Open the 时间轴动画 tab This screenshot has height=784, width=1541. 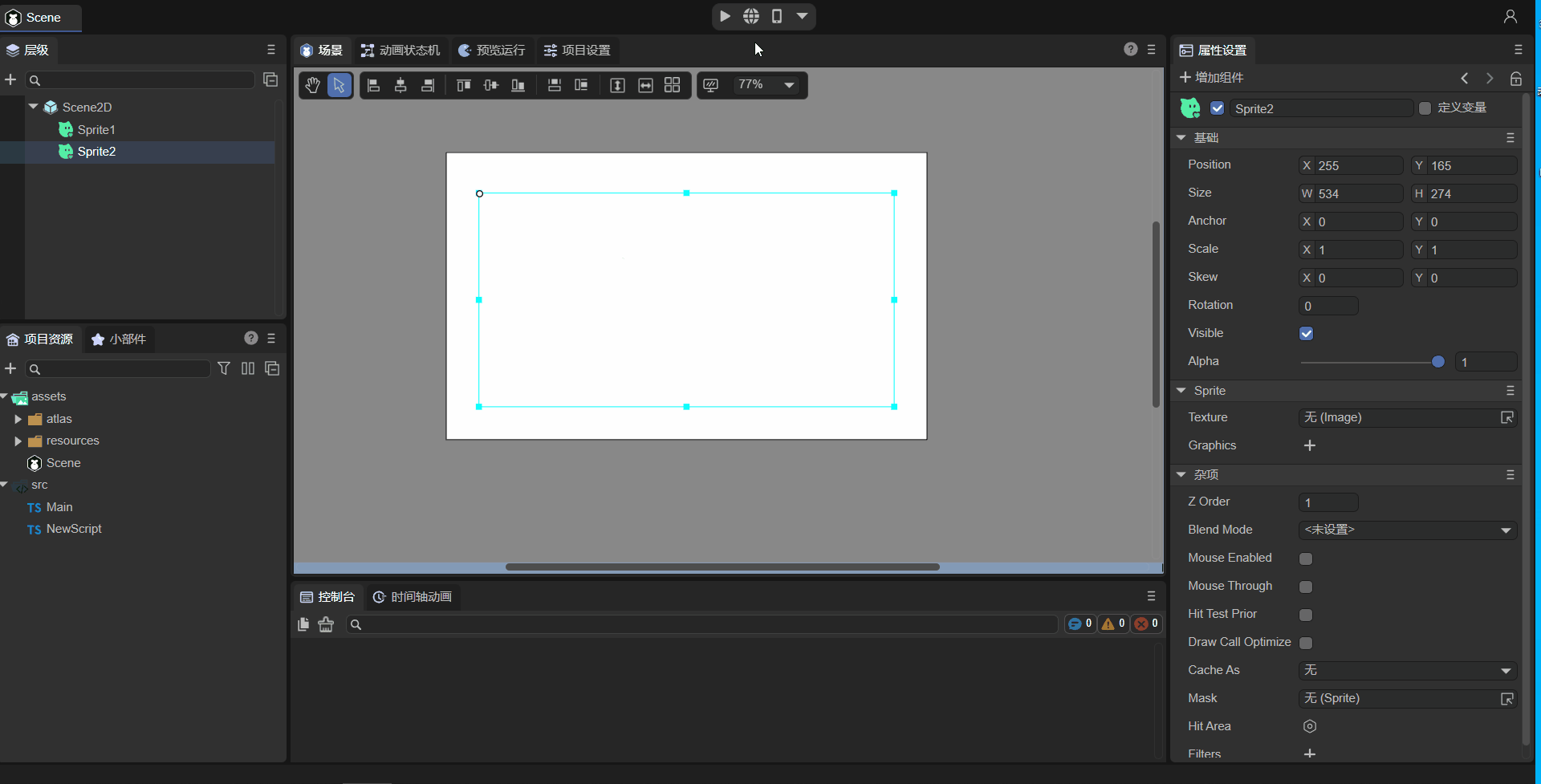pyautogui.click(x=413, y=597)
